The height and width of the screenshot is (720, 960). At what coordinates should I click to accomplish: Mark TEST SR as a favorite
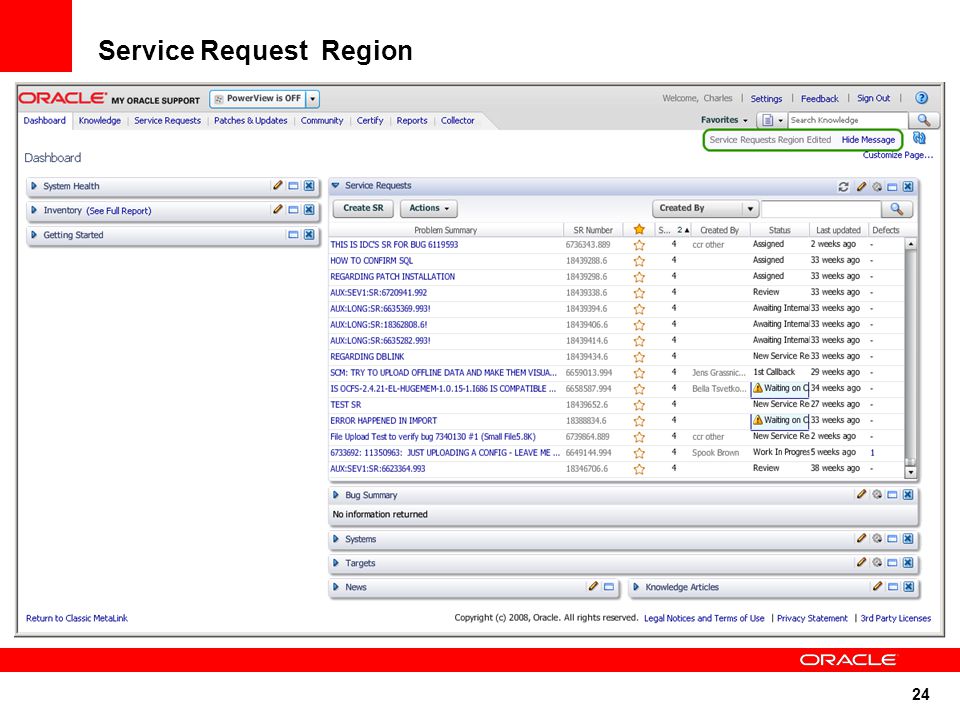(x=639, y=405)
